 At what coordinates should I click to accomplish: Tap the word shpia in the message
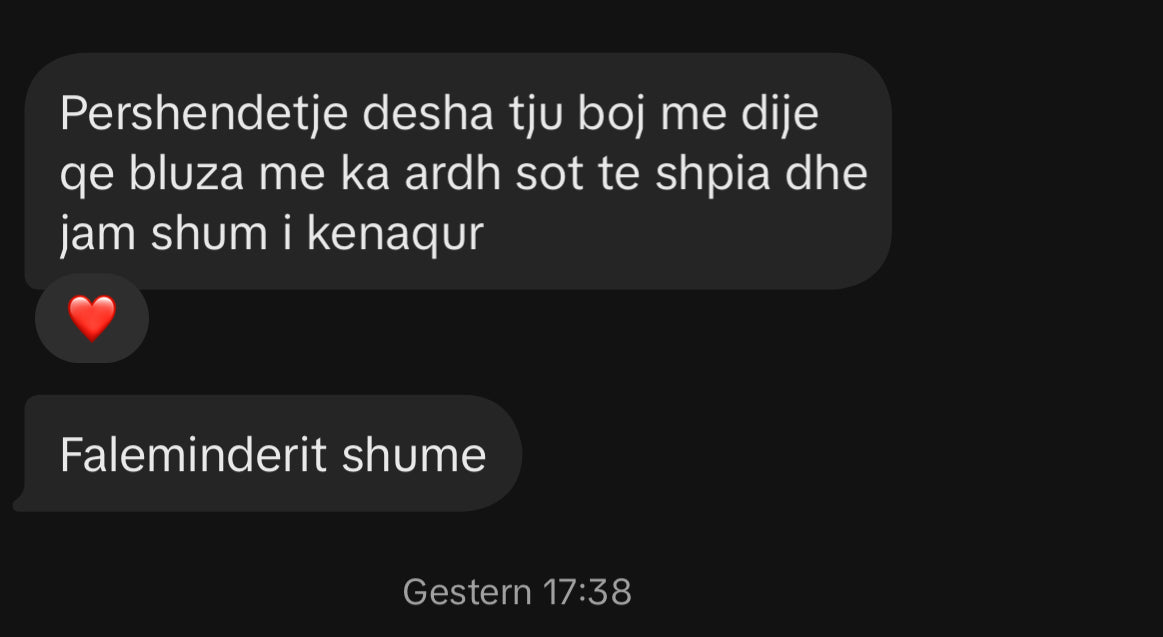coord(714,175)
